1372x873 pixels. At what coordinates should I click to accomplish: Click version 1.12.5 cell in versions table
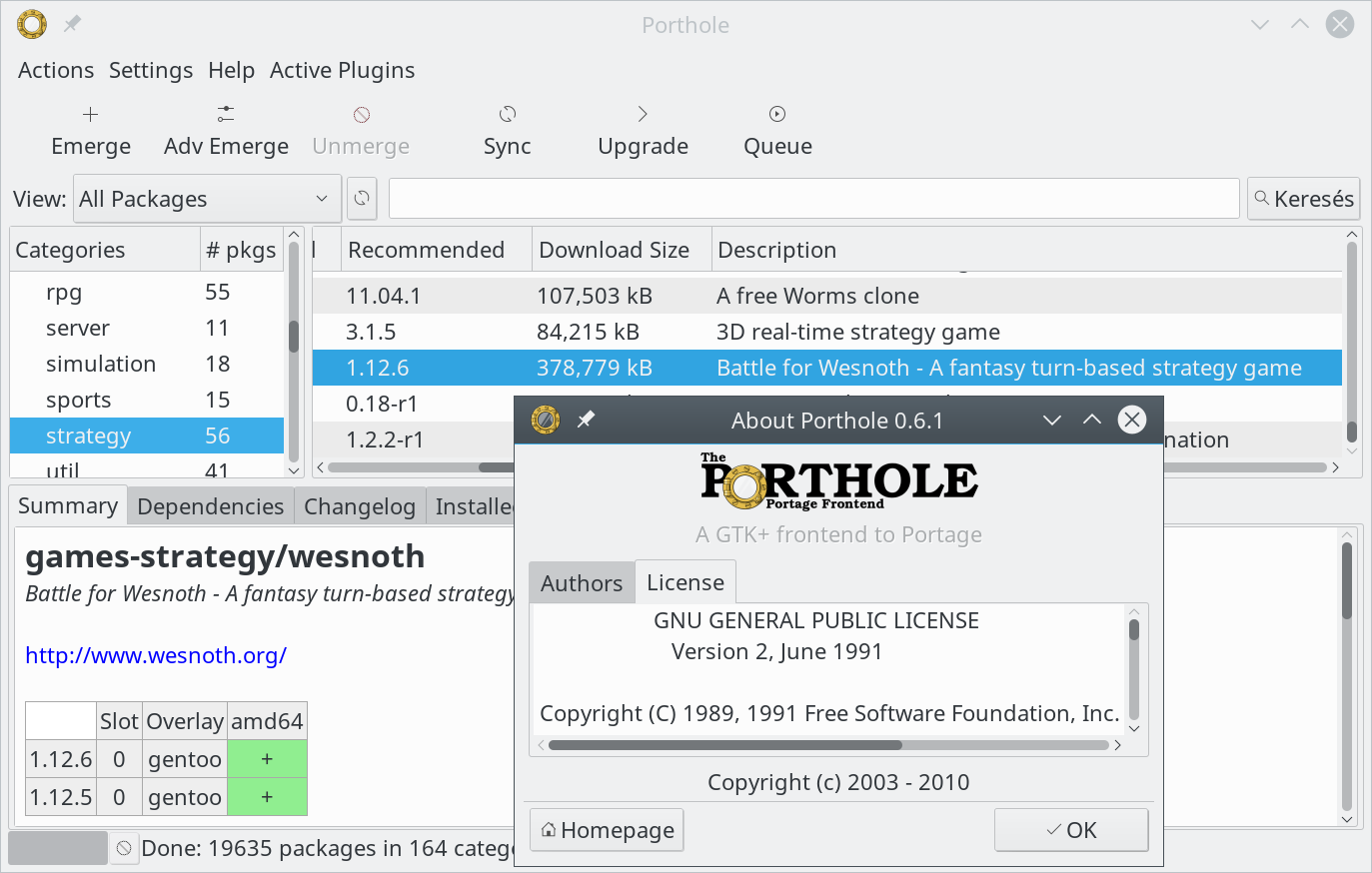[x=61, y=797]
